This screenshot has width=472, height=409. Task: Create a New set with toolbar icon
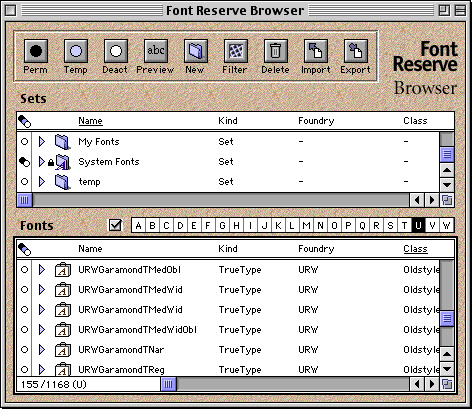click(x=196, y=51)
